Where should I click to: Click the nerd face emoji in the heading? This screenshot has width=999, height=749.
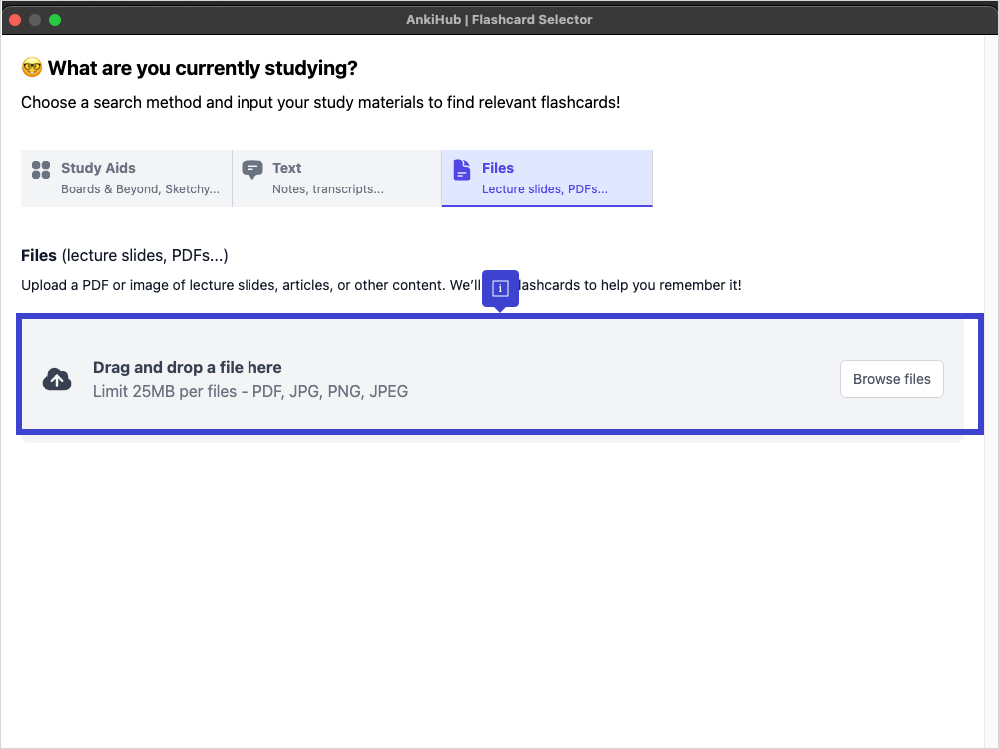click(32, 68)
